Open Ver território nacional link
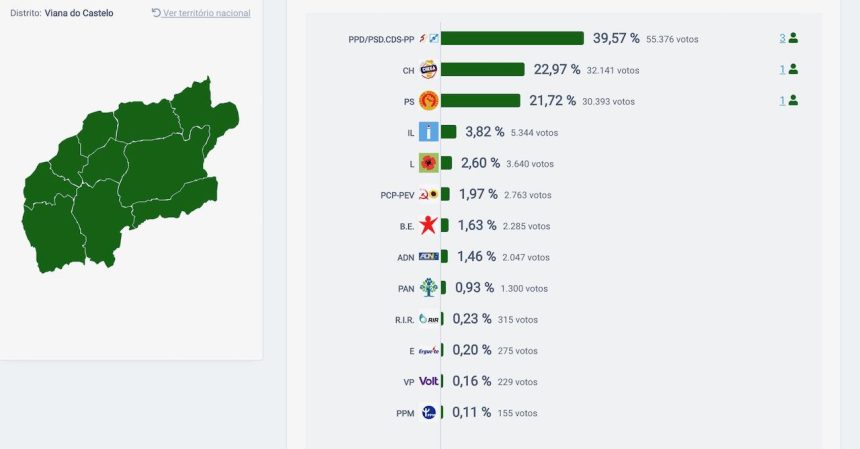 point(207,13)
